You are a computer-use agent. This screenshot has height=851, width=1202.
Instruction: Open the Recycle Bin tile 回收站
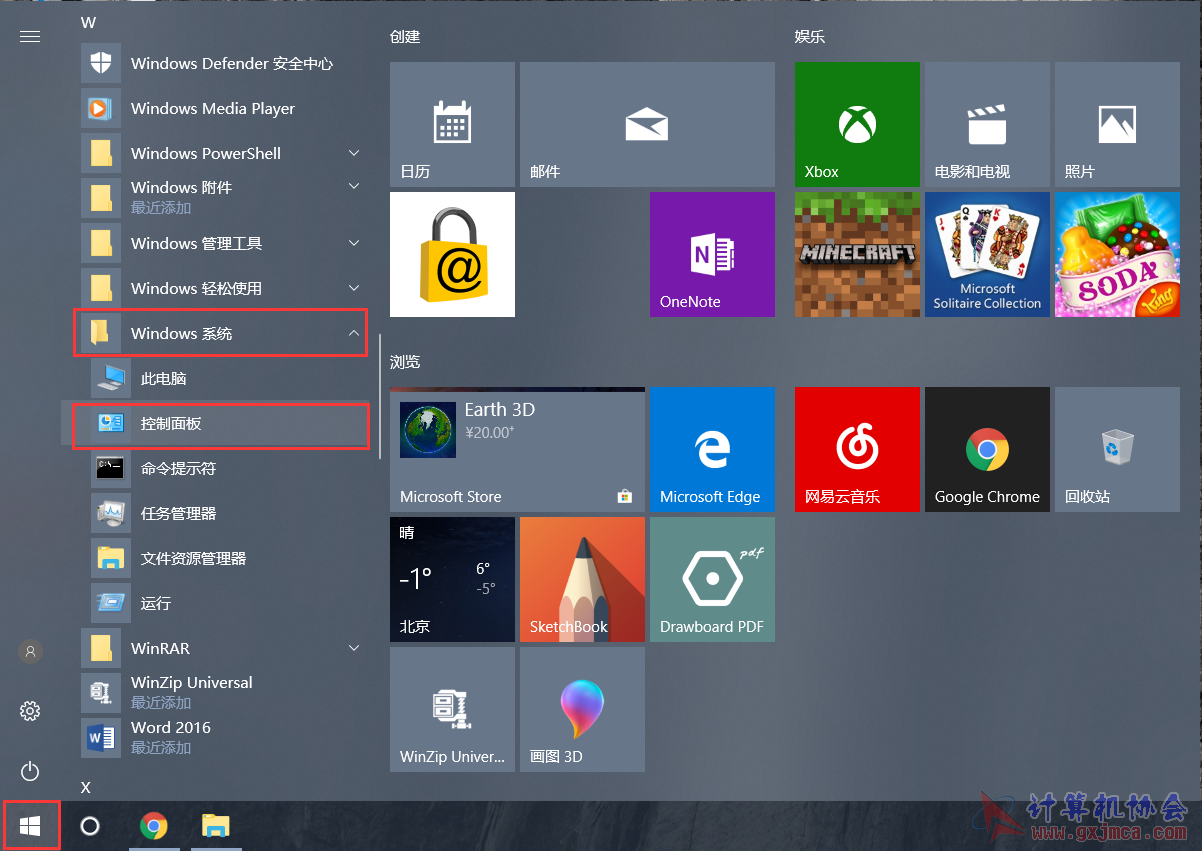point(1117,449)
